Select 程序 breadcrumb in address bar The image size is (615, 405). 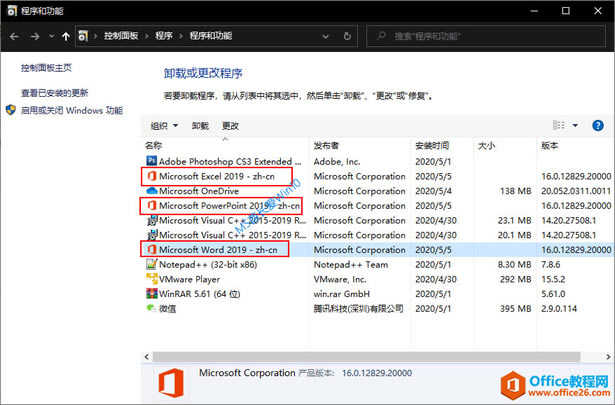coord(164,36)
